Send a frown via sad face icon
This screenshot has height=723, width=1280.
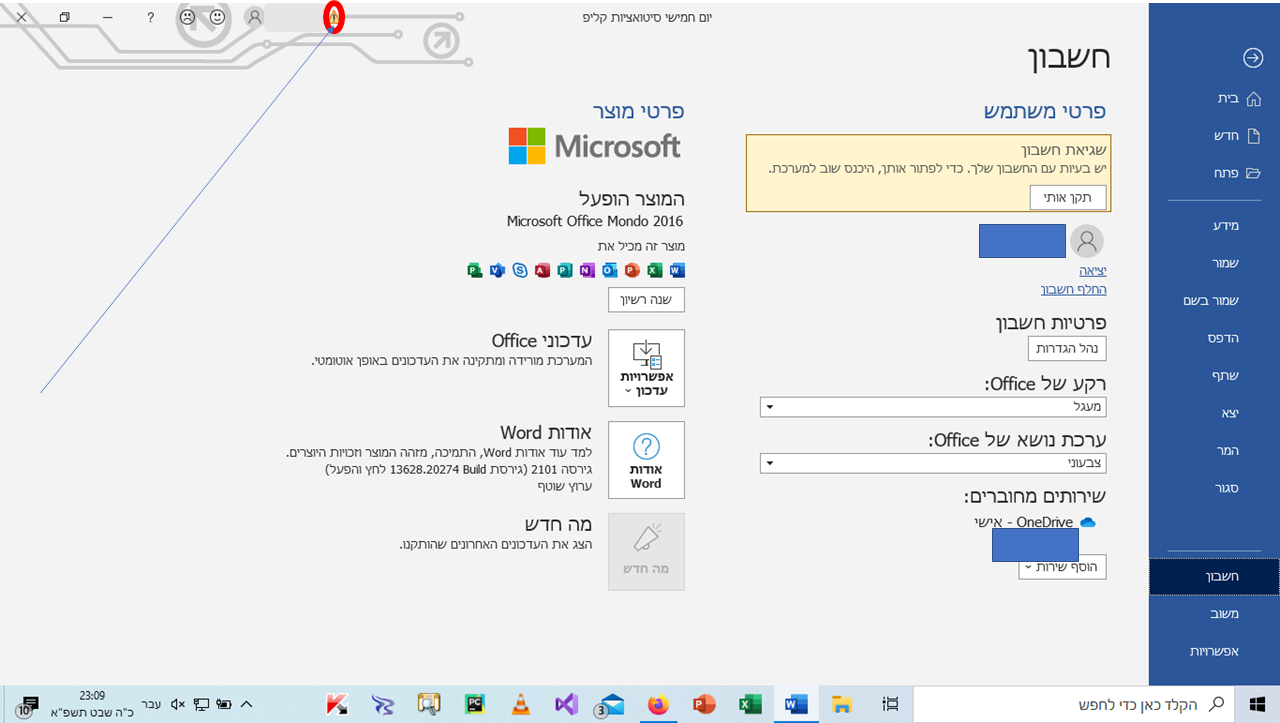point(187,17)
